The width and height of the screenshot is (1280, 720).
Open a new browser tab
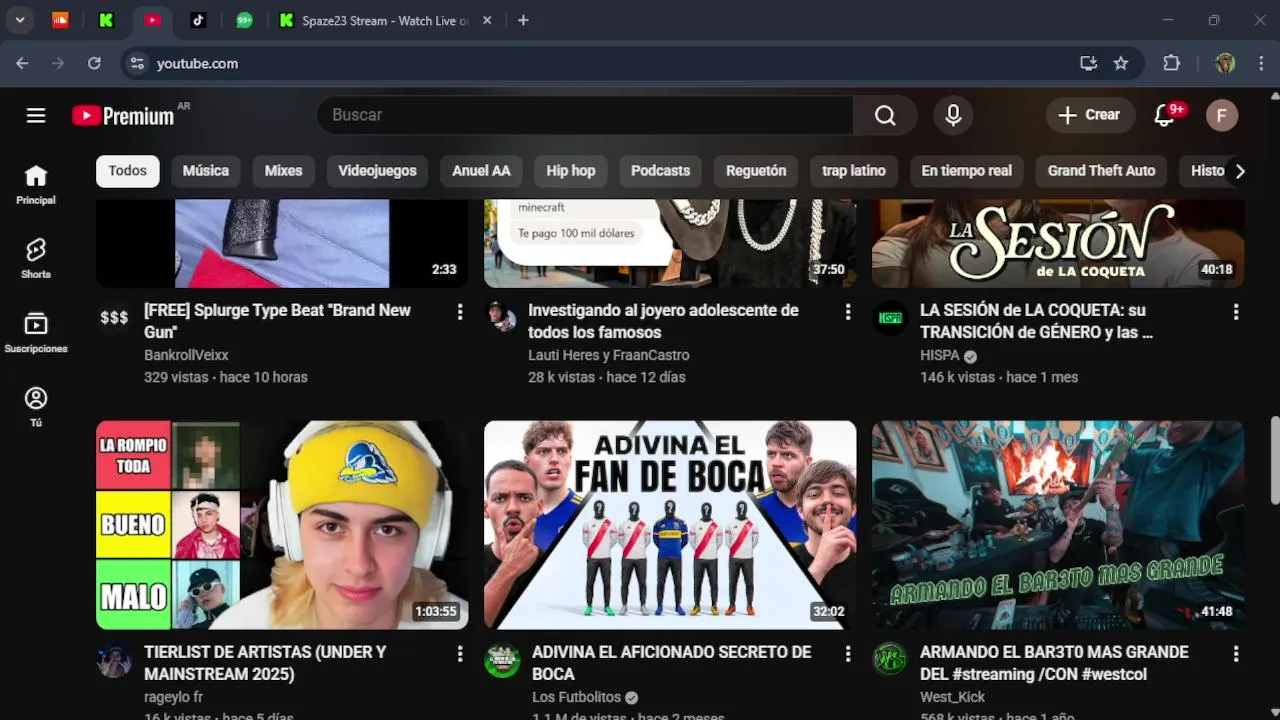point(523,20)
